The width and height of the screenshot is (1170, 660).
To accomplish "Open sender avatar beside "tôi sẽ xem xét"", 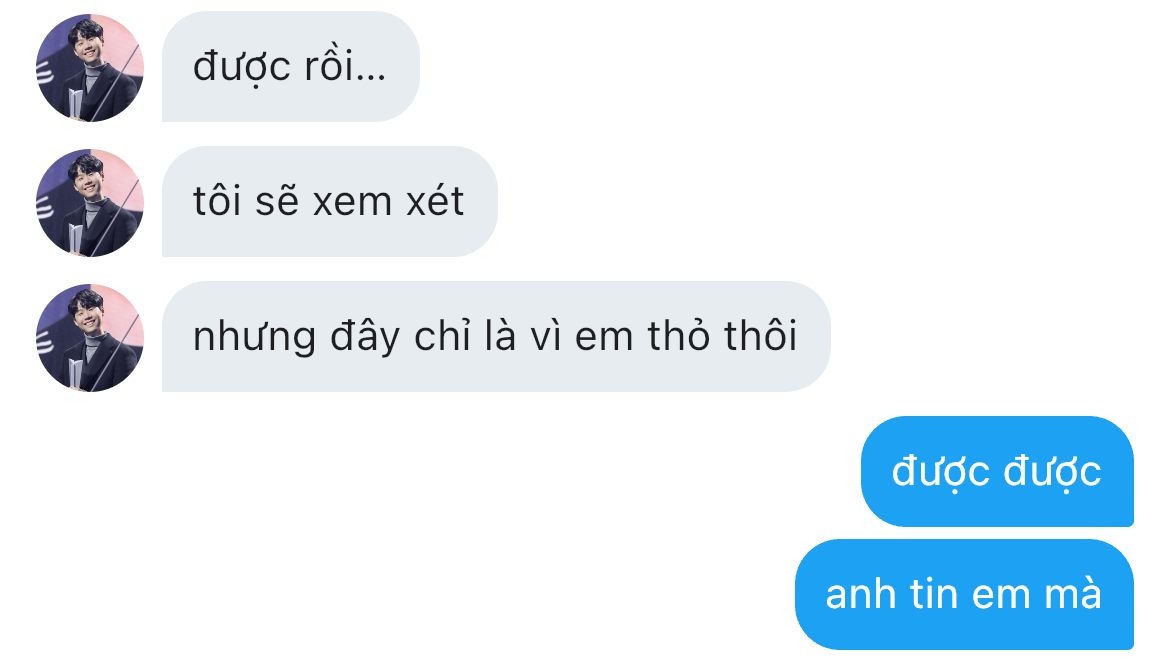I will (x=90, y=202).
